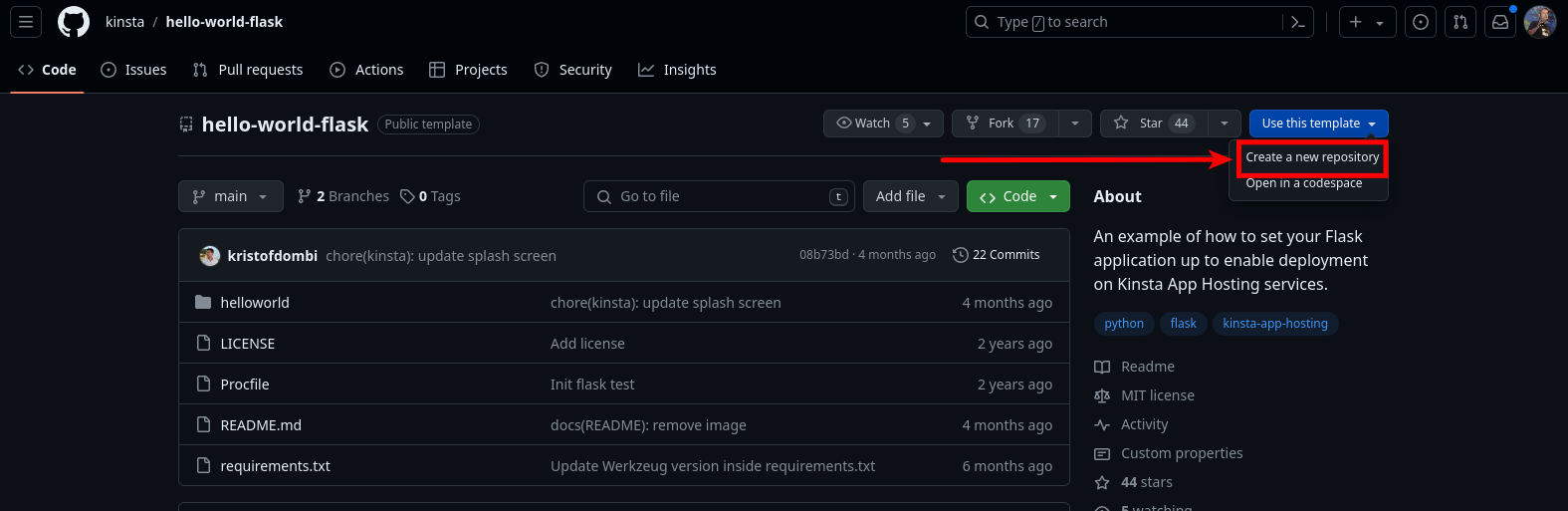Select Create a new repository option
Image resolution: width=1568 pixels, height=511 pixels.
tap(1311, 157)
